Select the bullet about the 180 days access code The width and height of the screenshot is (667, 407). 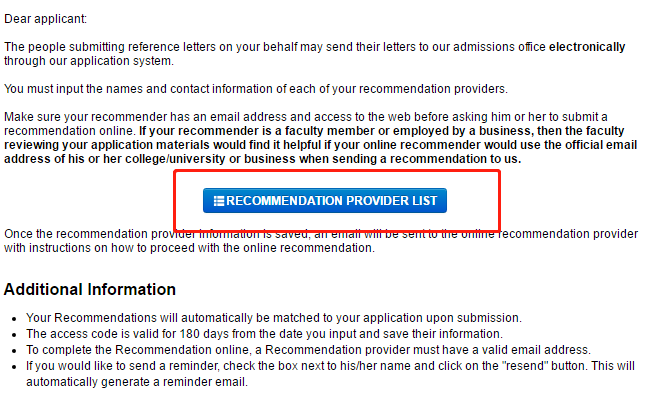click(264, 334)
